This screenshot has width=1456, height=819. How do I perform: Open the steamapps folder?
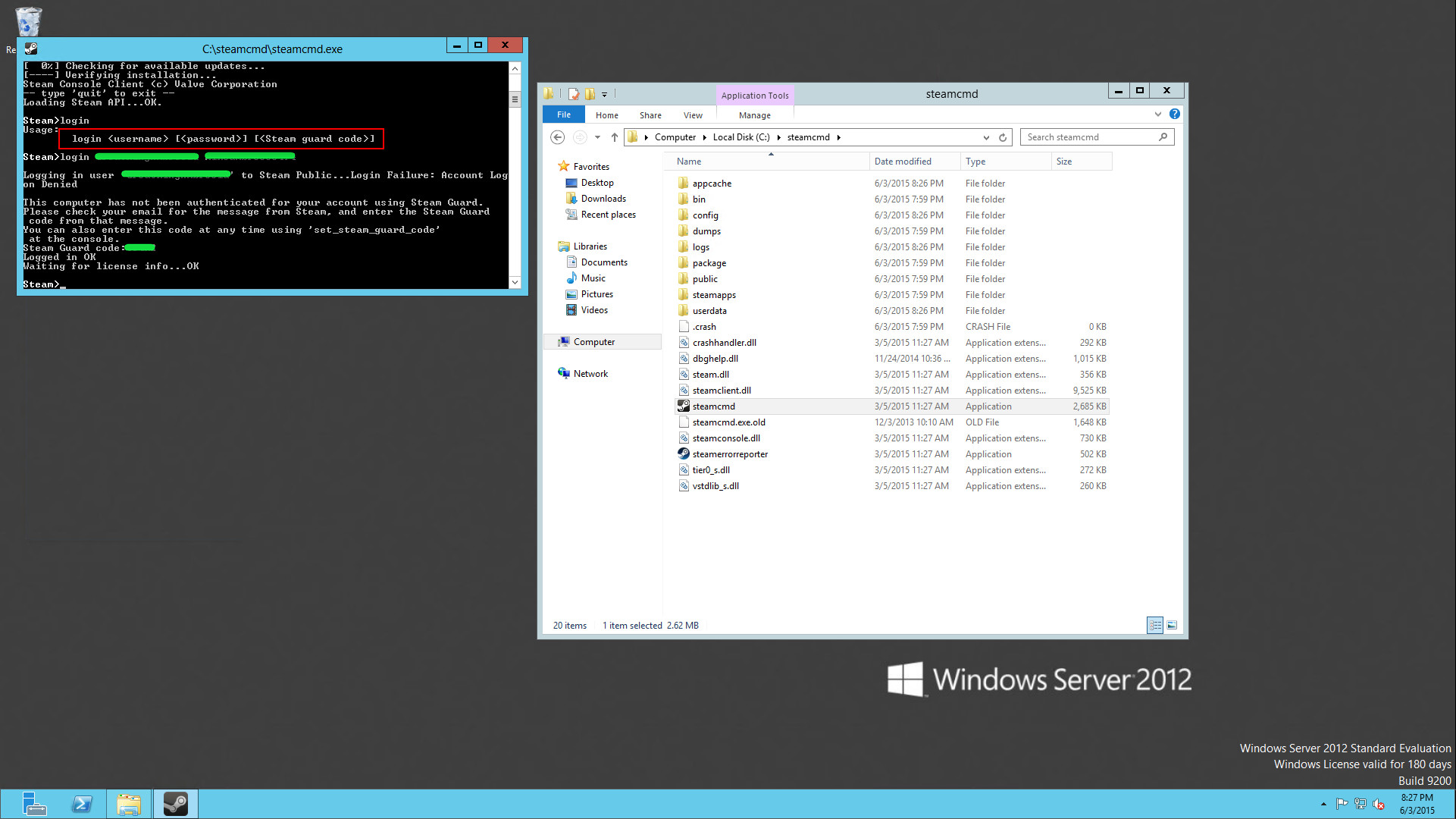[714, 294]
